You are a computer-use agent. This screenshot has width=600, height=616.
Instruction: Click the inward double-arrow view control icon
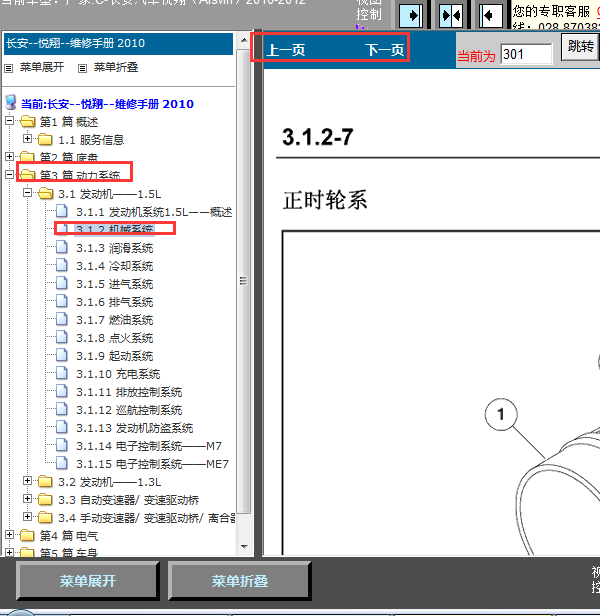tap(451, 16)
